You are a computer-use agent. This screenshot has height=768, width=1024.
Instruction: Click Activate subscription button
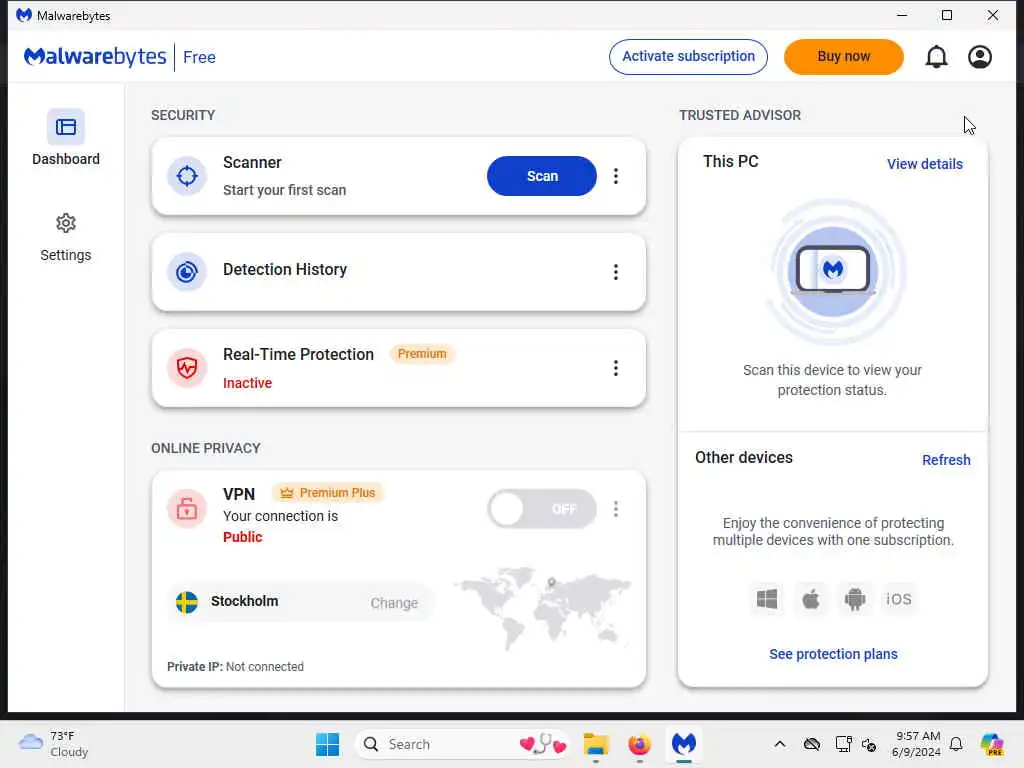coord(688,57)
